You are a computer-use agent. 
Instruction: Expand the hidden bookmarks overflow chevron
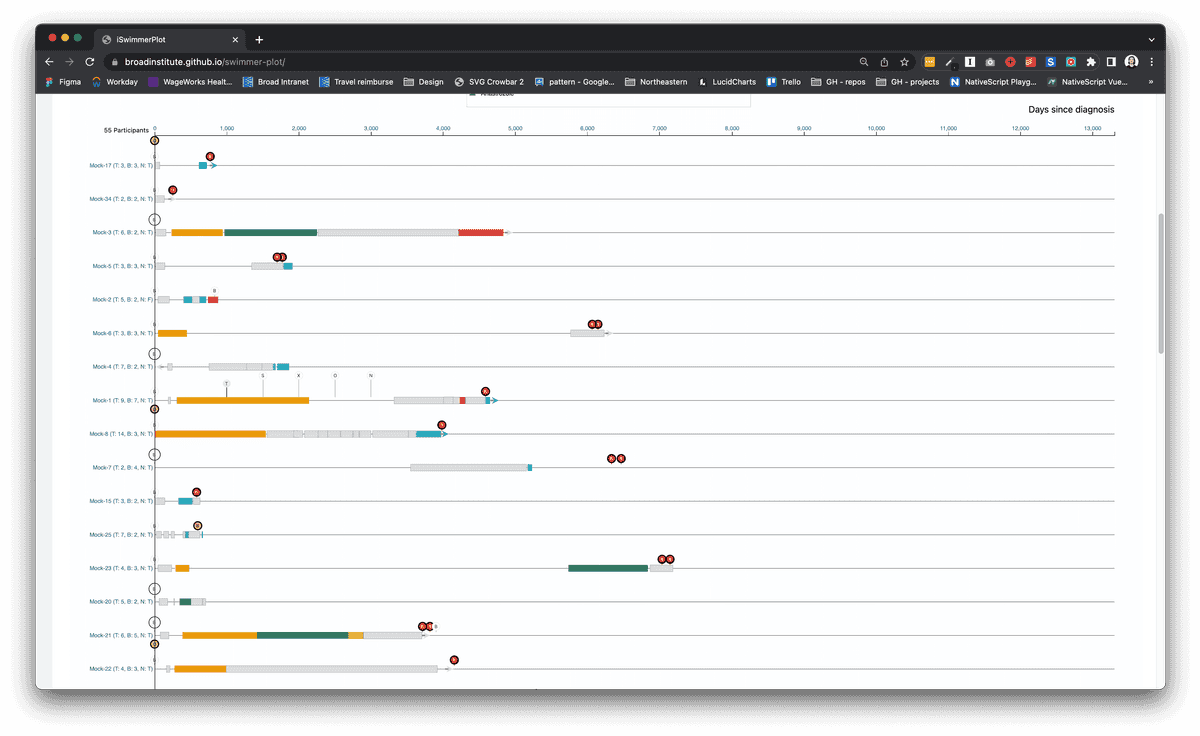tap(1151, 82)
